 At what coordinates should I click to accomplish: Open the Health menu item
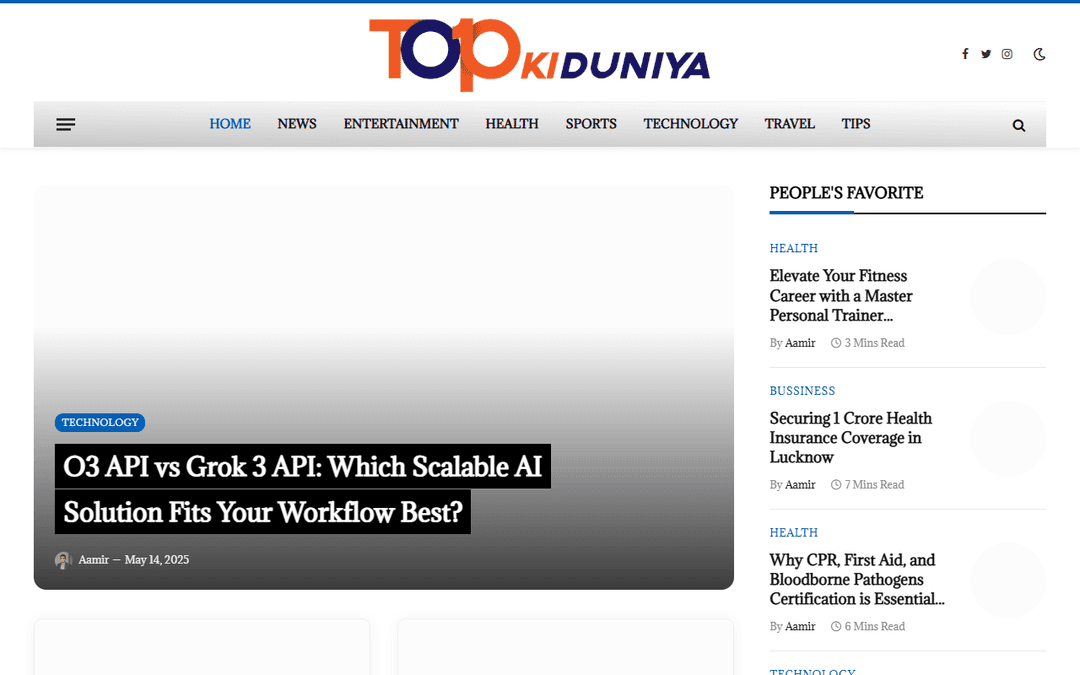512,124
